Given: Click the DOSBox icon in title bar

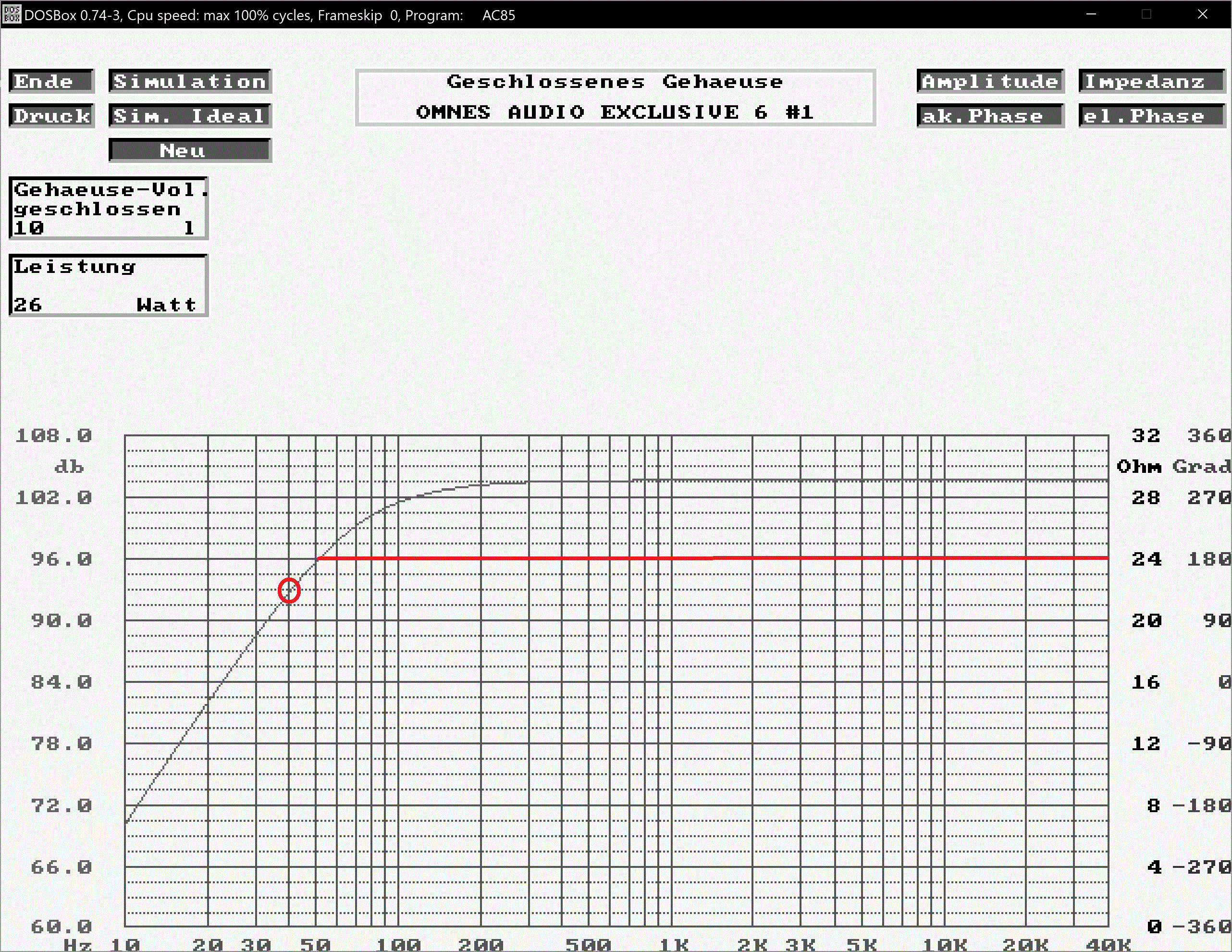Looking at the screenshot, I should (11, 14).
